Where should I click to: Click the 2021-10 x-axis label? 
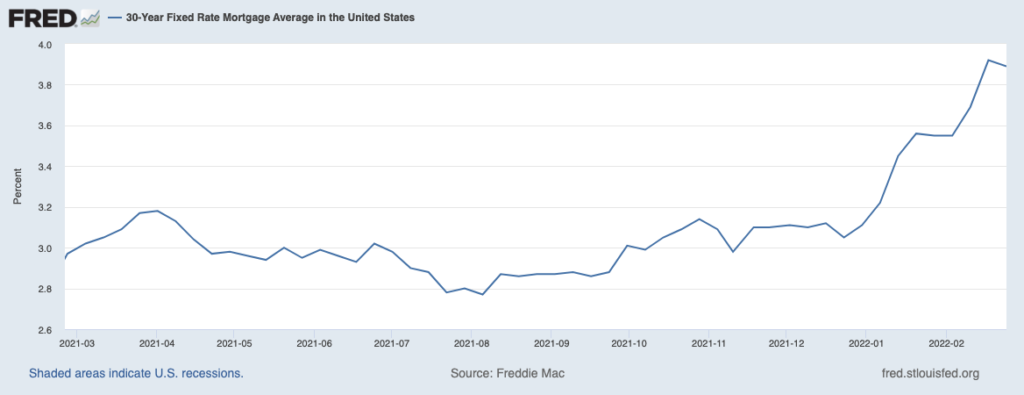coord(629,343)
